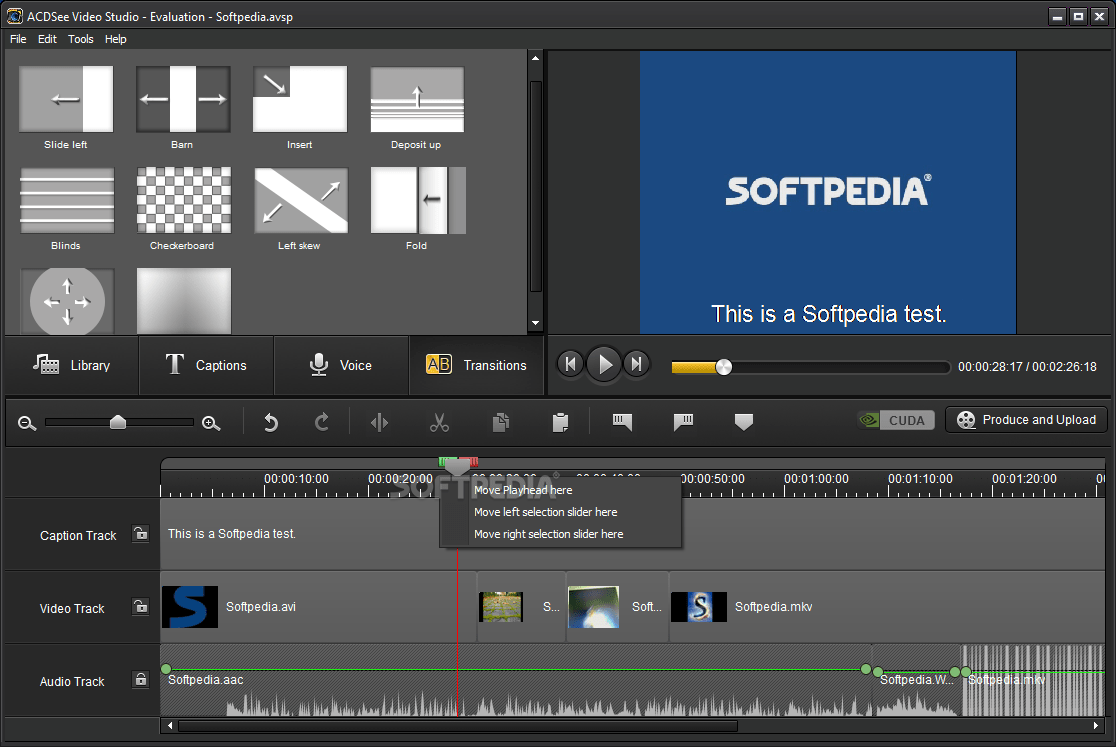Undo the last editing action
This screenshot has height=747, width=1116.
(270, 421)
